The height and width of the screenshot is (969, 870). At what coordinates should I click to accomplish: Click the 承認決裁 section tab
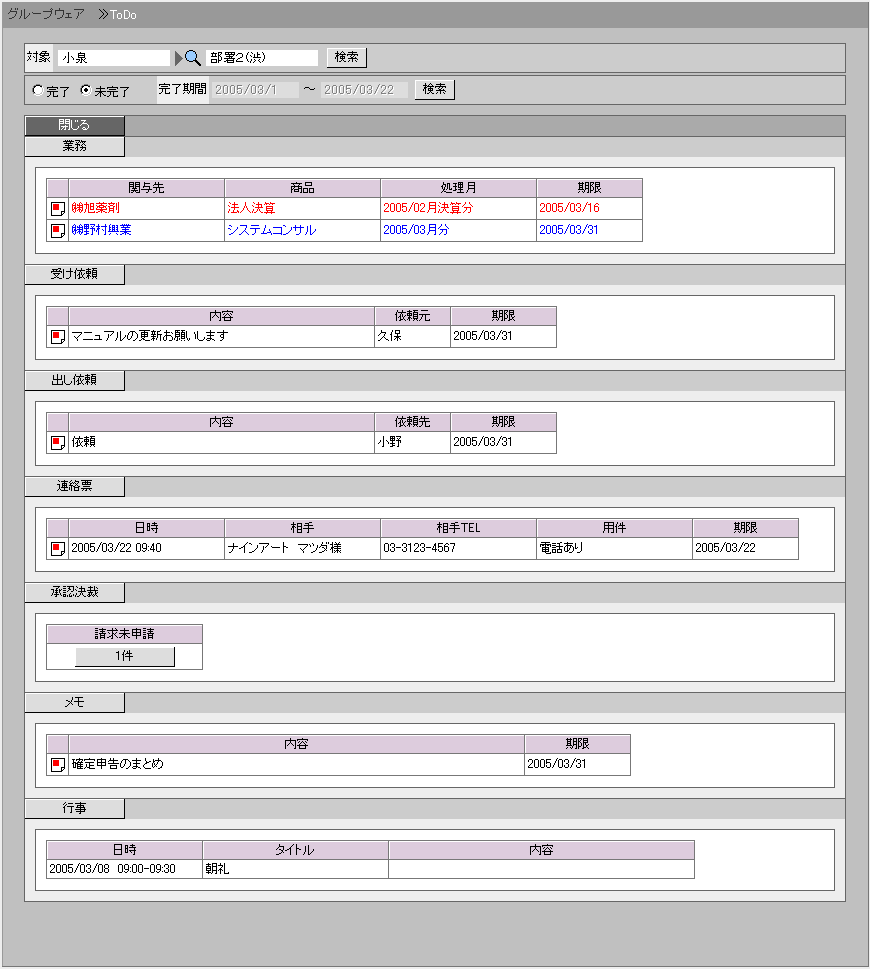pos(74,592)
